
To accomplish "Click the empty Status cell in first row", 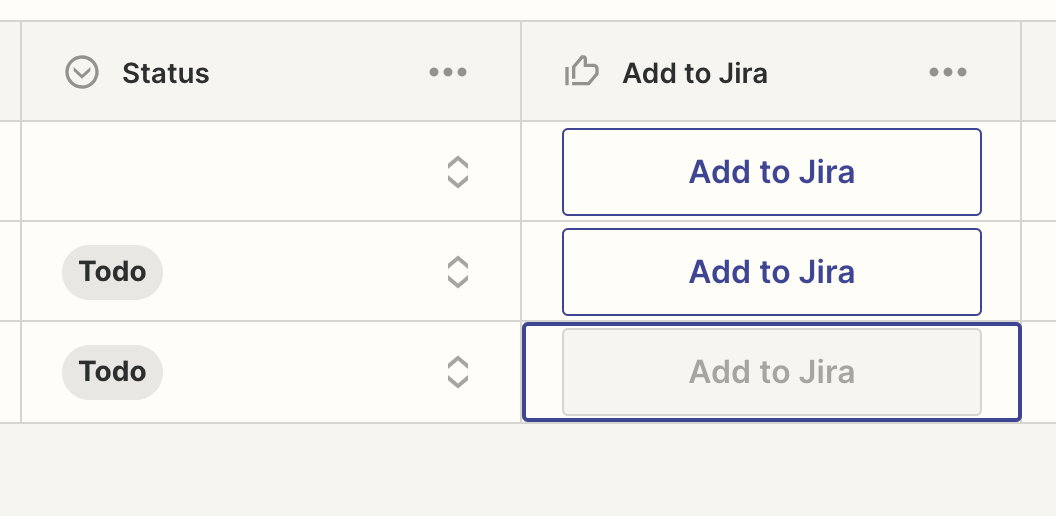I will [230, 172].
